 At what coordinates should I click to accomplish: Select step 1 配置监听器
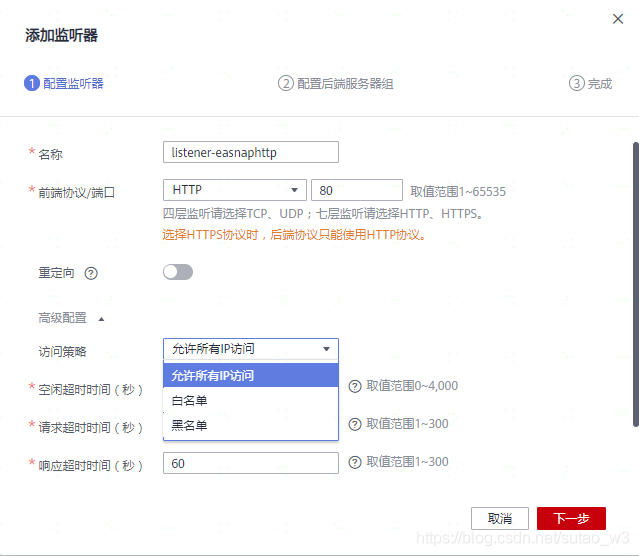[64, 84]
